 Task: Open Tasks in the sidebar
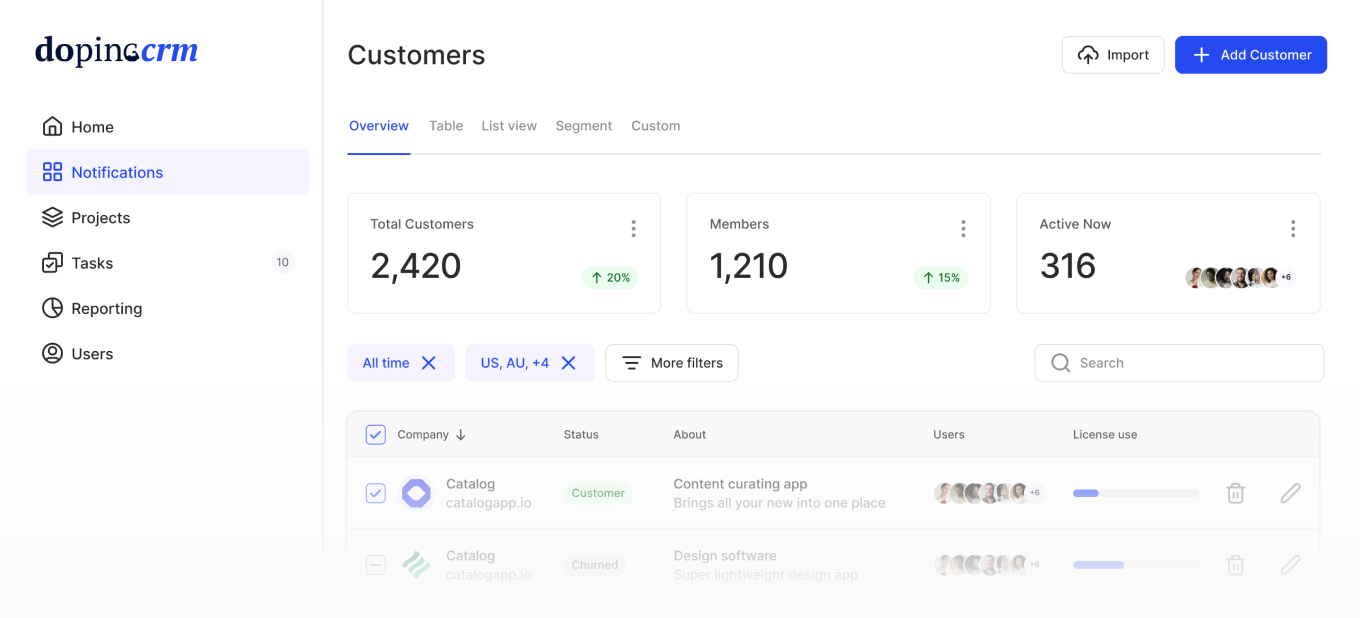click(167, 263)
